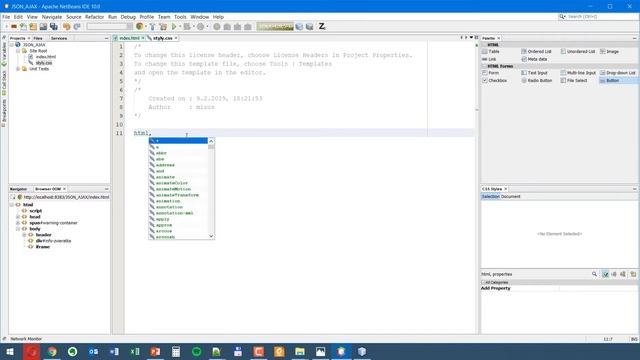The width and height of the screenshot is (640, 360).
Task: Select the Selection button in CSS Styles
Action: (x=491, y=197)
